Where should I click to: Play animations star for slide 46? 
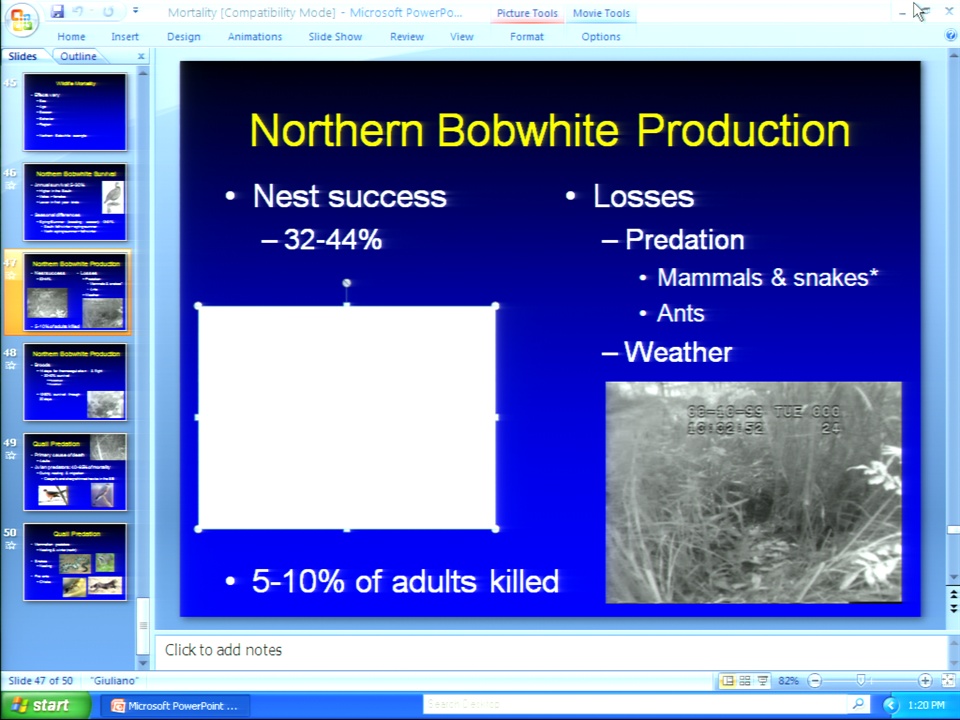click(10, 186)
